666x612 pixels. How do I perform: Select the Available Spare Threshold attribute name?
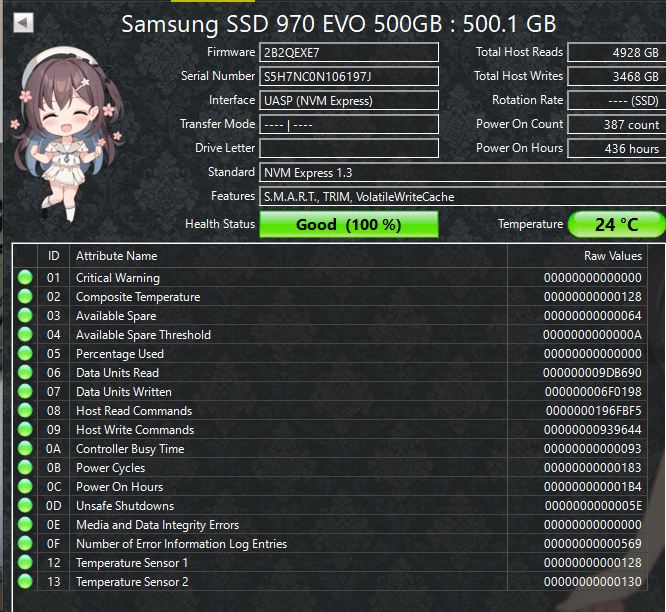coord(143,335)
